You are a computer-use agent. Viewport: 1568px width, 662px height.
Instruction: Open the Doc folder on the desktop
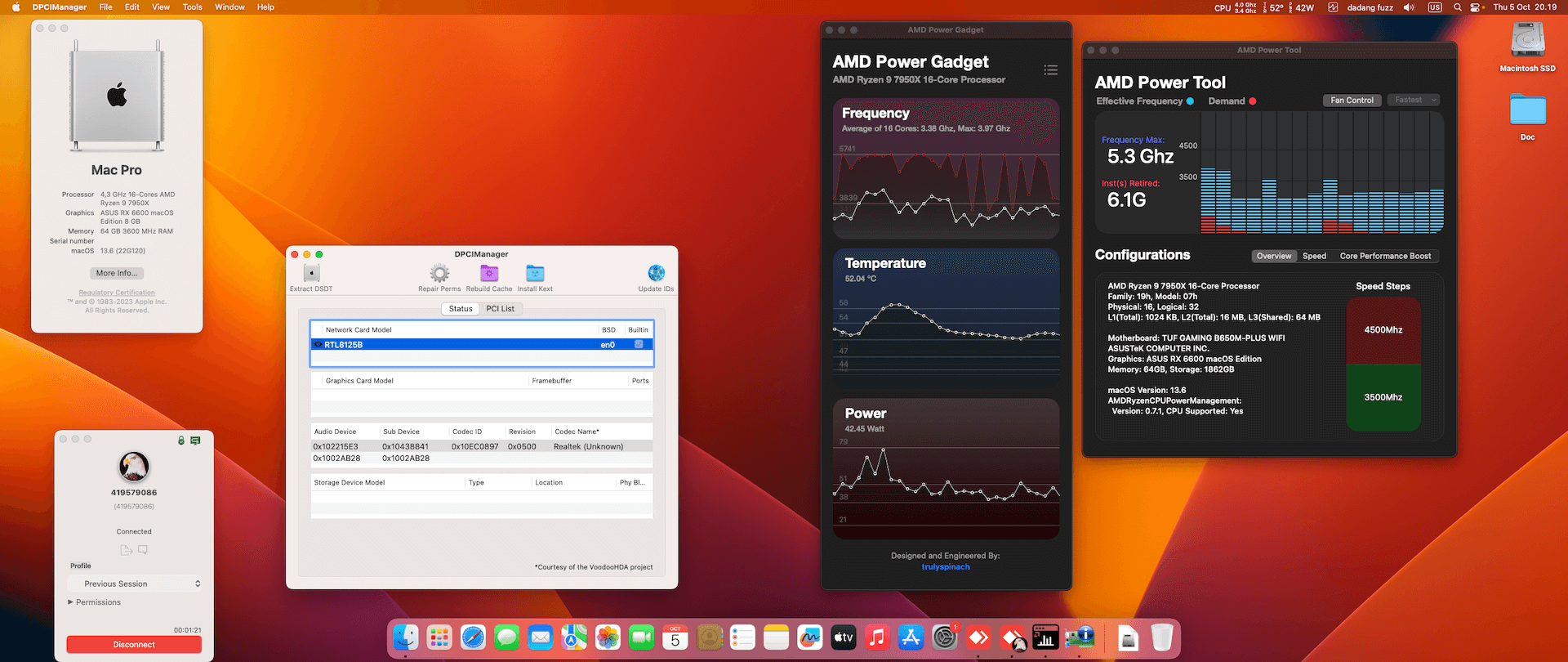pyautogui.click(x=1527, y=110)
